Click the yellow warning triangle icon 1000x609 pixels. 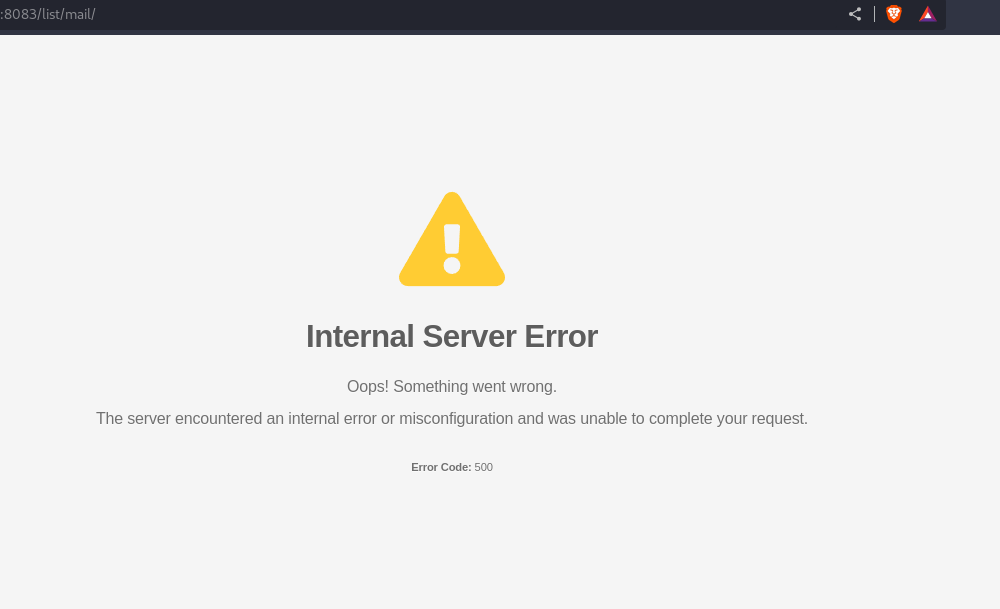(x=452, y=240)
